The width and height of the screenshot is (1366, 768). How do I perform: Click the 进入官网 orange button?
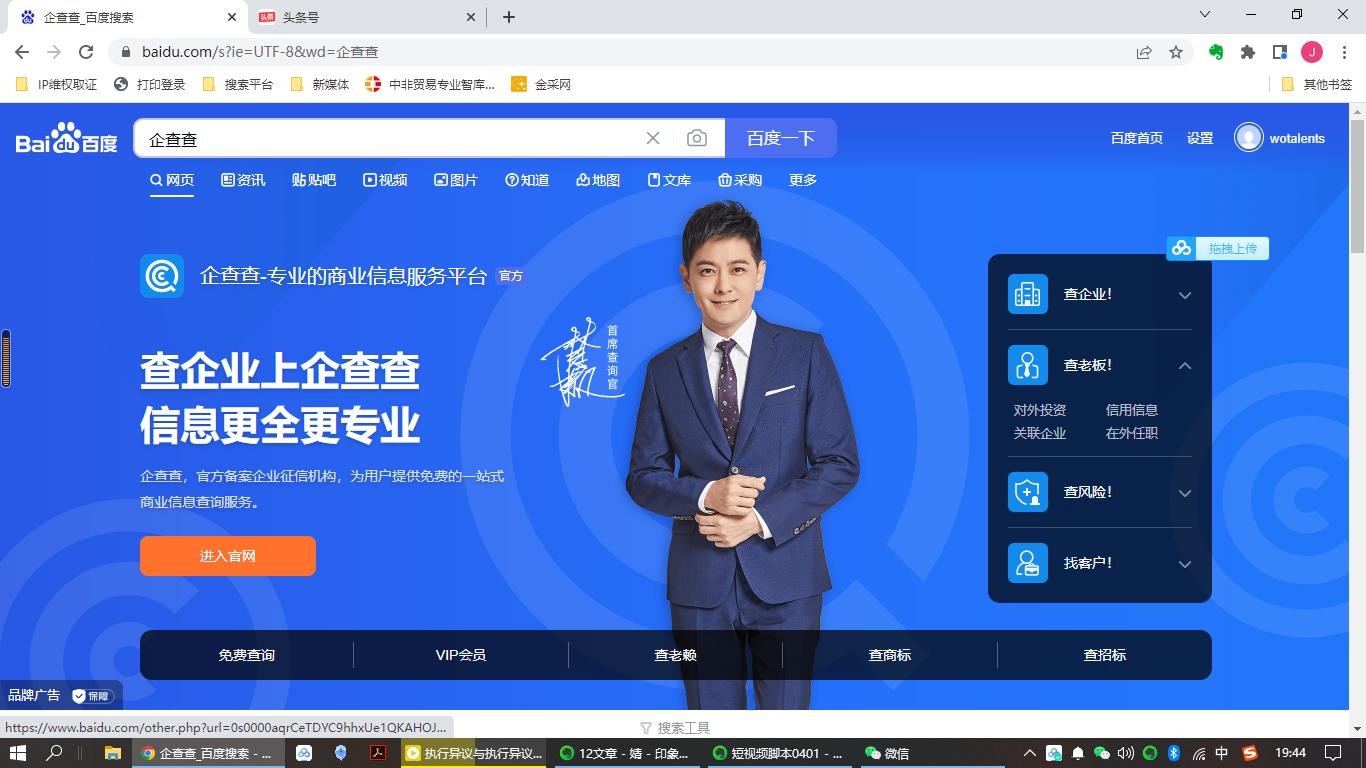227,556
